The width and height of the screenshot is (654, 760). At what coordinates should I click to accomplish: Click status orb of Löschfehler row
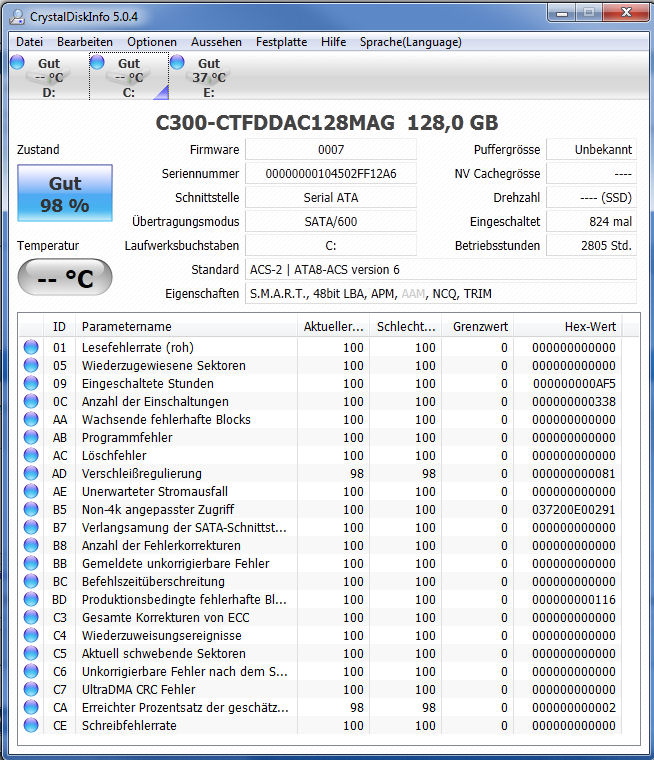tap(31, 455)
